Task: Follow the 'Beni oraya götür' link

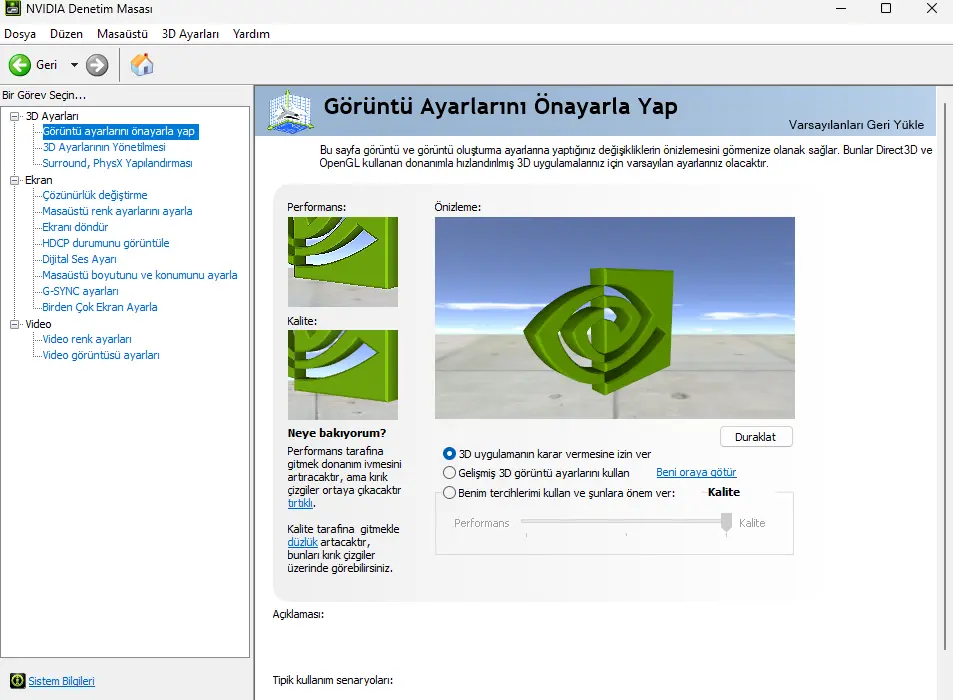Action: (696, 472)
